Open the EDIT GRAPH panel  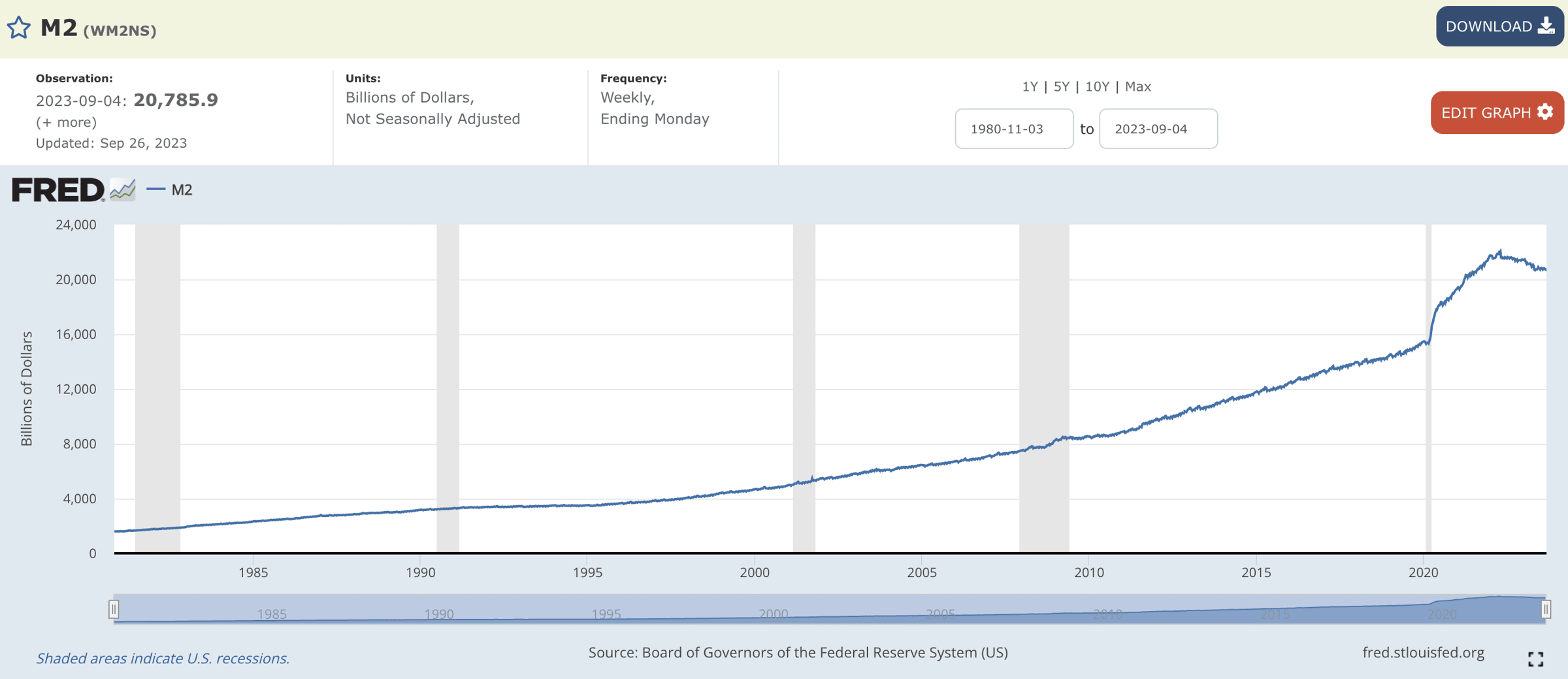tap(1486, 112)
